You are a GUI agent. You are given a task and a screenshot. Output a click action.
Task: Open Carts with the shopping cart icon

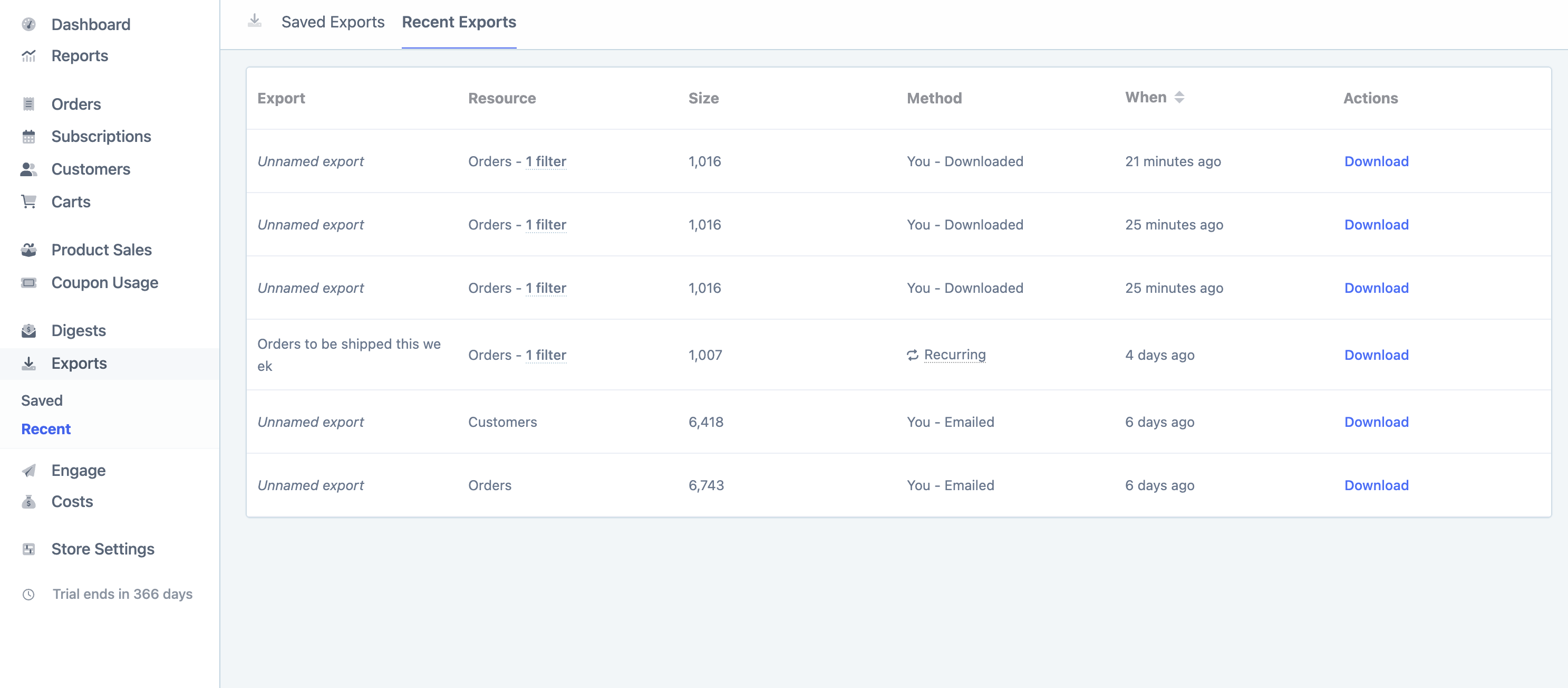point(28,202)
